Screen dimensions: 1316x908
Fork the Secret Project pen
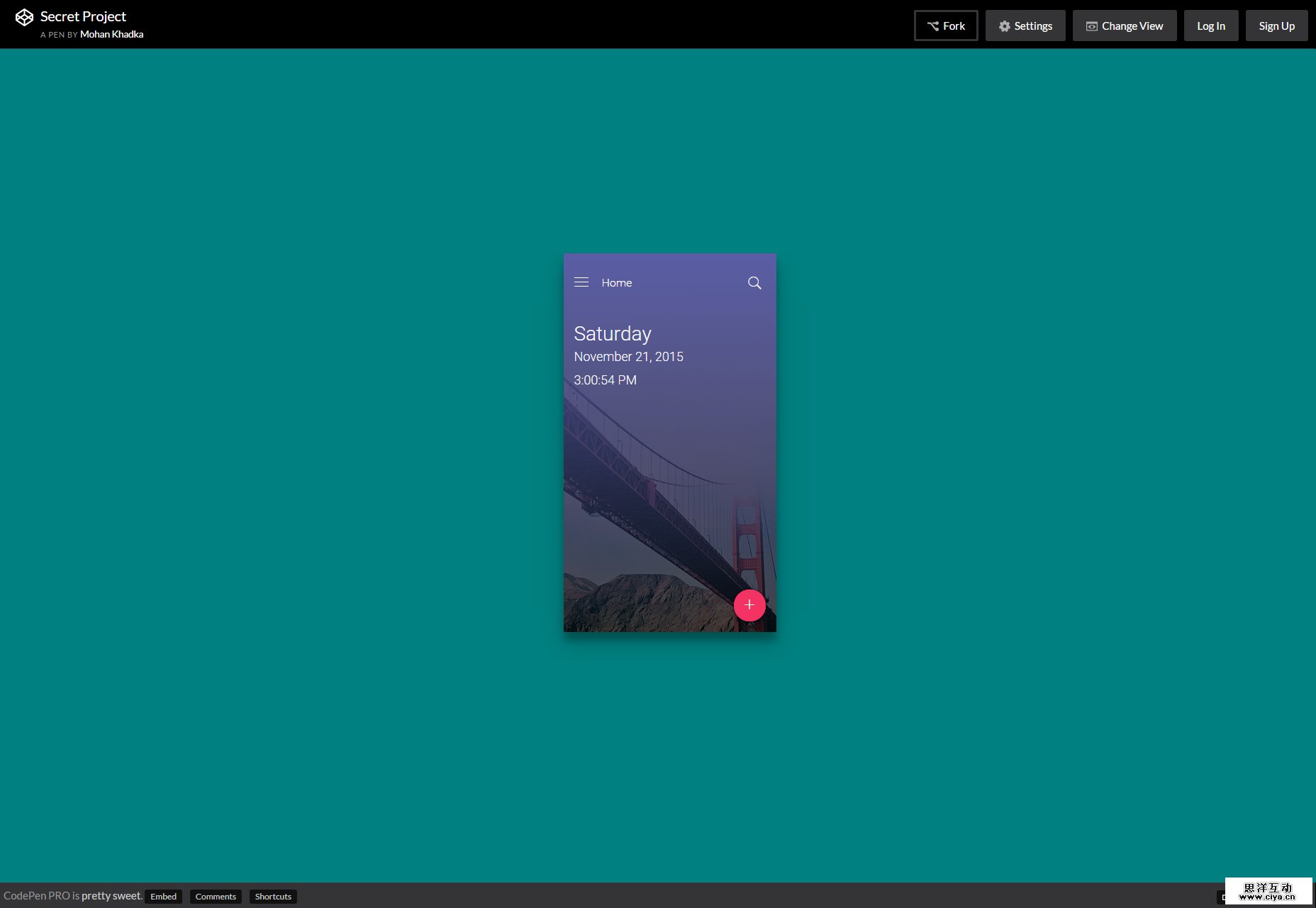(x=946, y=25)
